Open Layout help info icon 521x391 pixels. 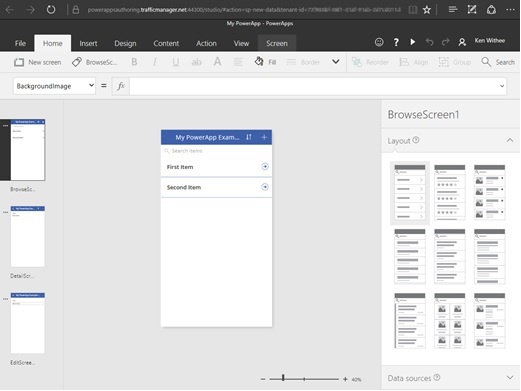click(416, 140)
